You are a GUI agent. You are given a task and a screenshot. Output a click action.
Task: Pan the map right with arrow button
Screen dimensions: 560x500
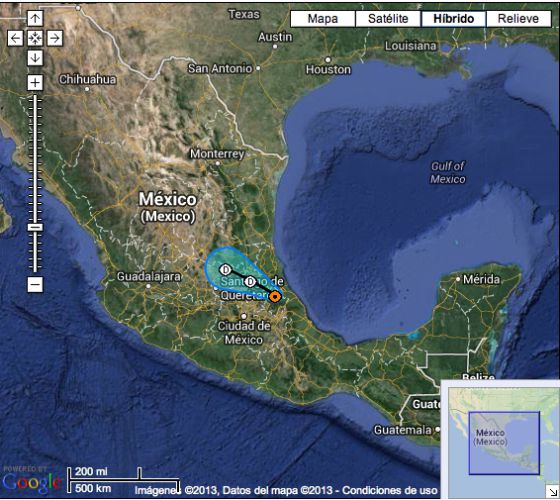[55, 38]
